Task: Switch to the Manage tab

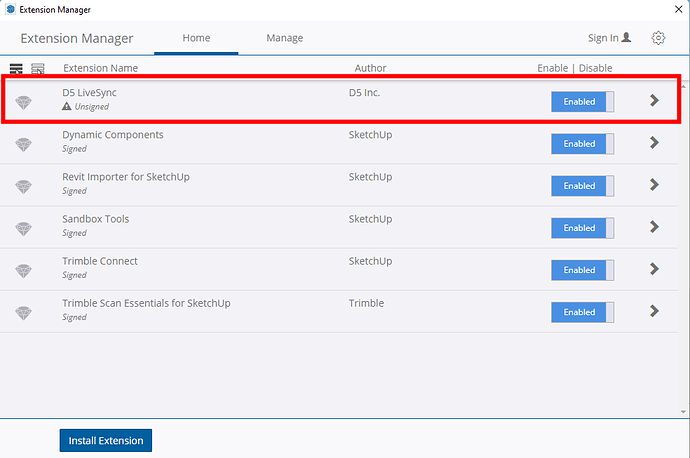Action: click(284, 38)
